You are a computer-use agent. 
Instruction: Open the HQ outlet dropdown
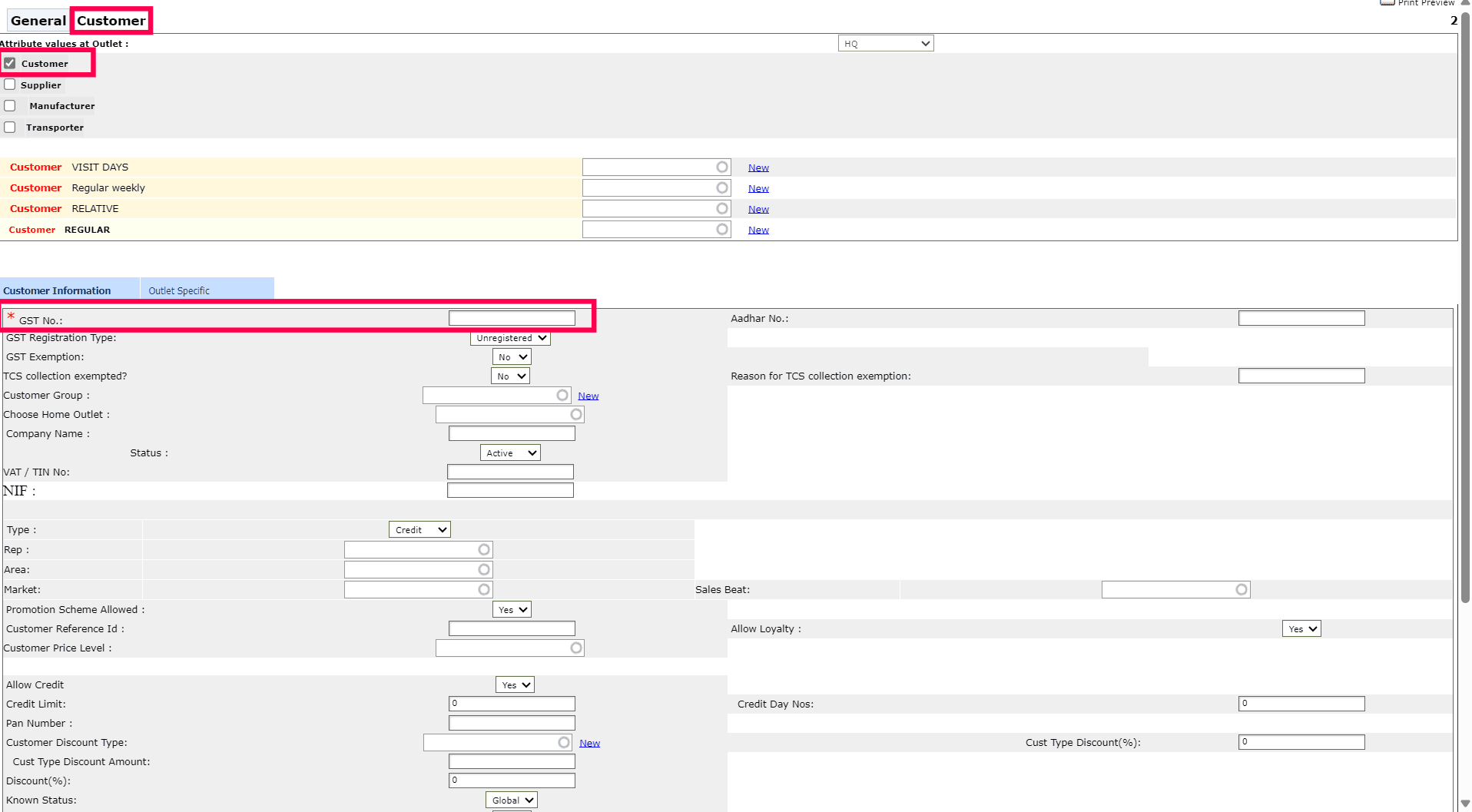(x=886, y=44)
